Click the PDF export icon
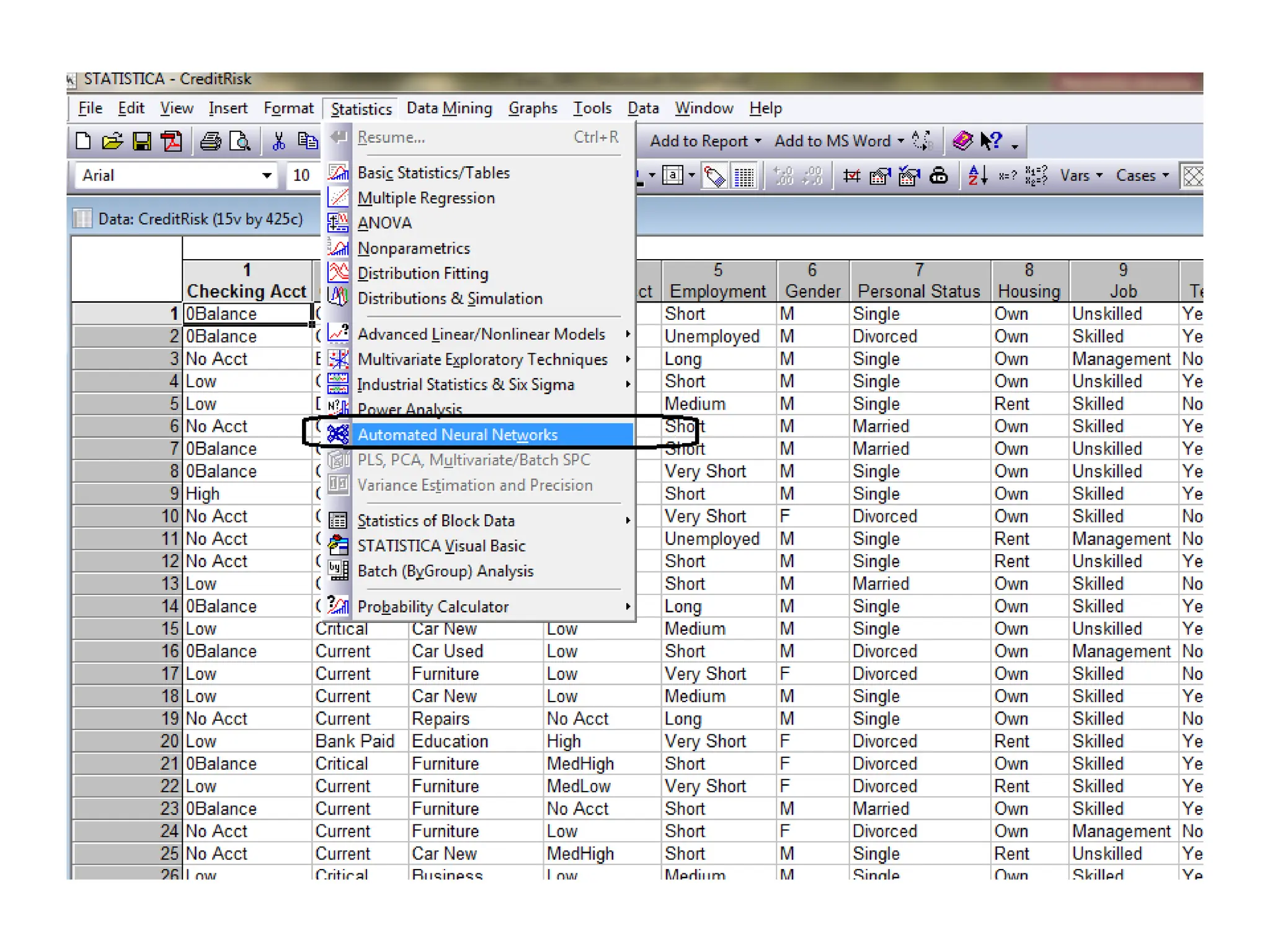Image resolution: width=1270 pixels, height=952 pixels. [172, 142]
